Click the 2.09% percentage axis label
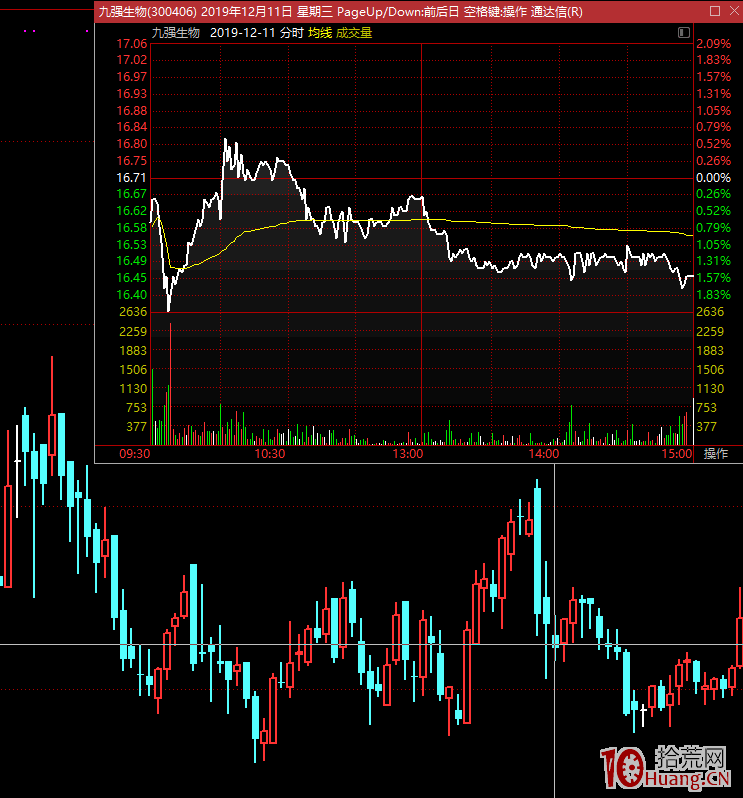The width and height of the screenshot is (743, 798). click(713, 44)
